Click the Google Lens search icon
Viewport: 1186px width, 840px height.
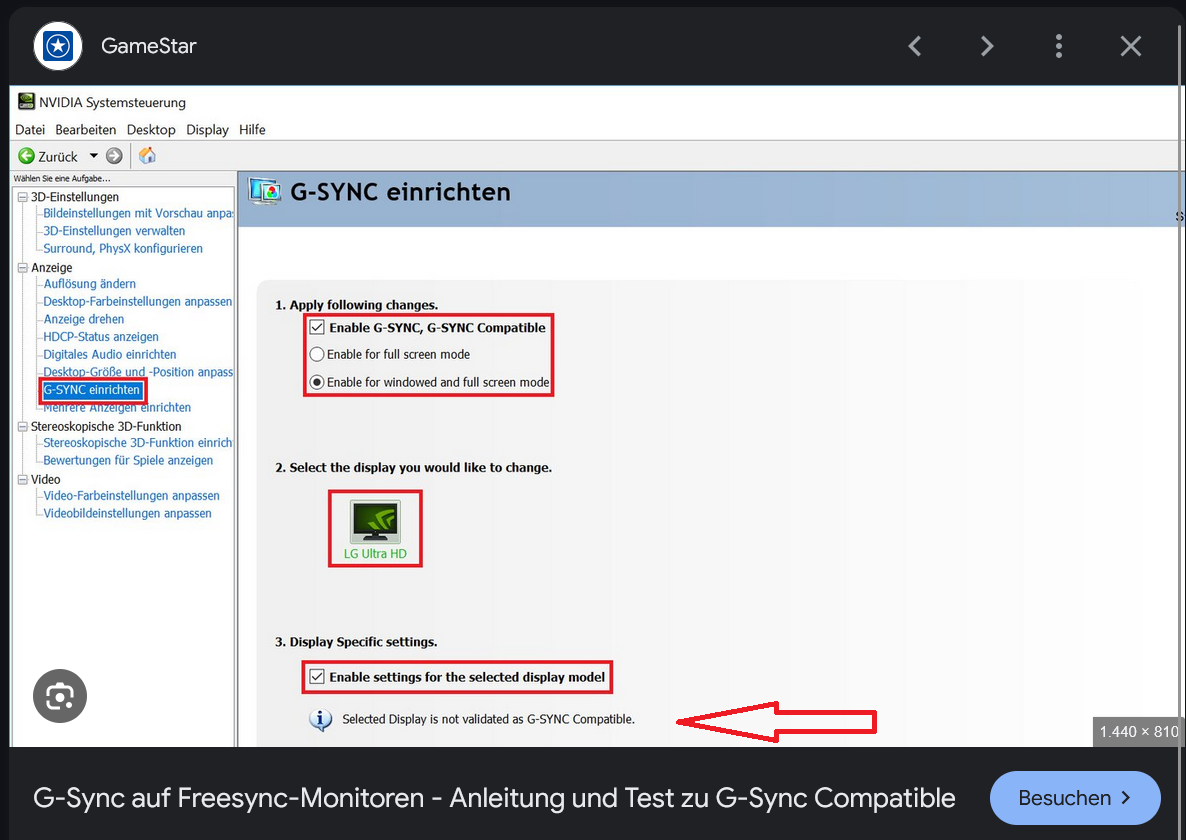pyautogui.click(x=60, y=696)
